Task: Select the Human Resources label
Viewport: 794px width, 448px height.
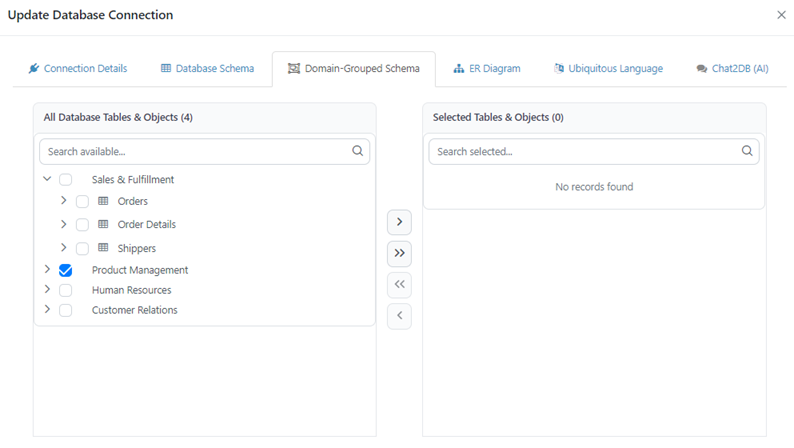Action: click(x=132, y=291)
